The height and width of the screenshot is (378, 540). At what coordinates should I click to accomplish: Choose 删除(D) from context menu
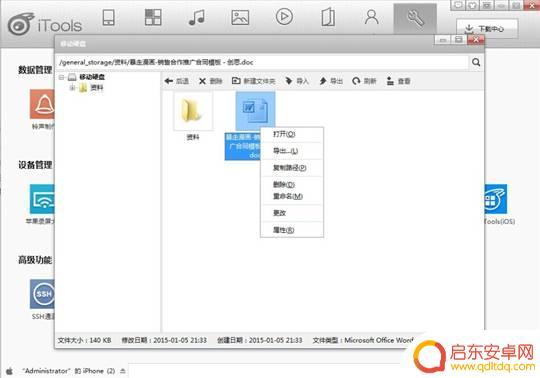[x=292, y=185]
